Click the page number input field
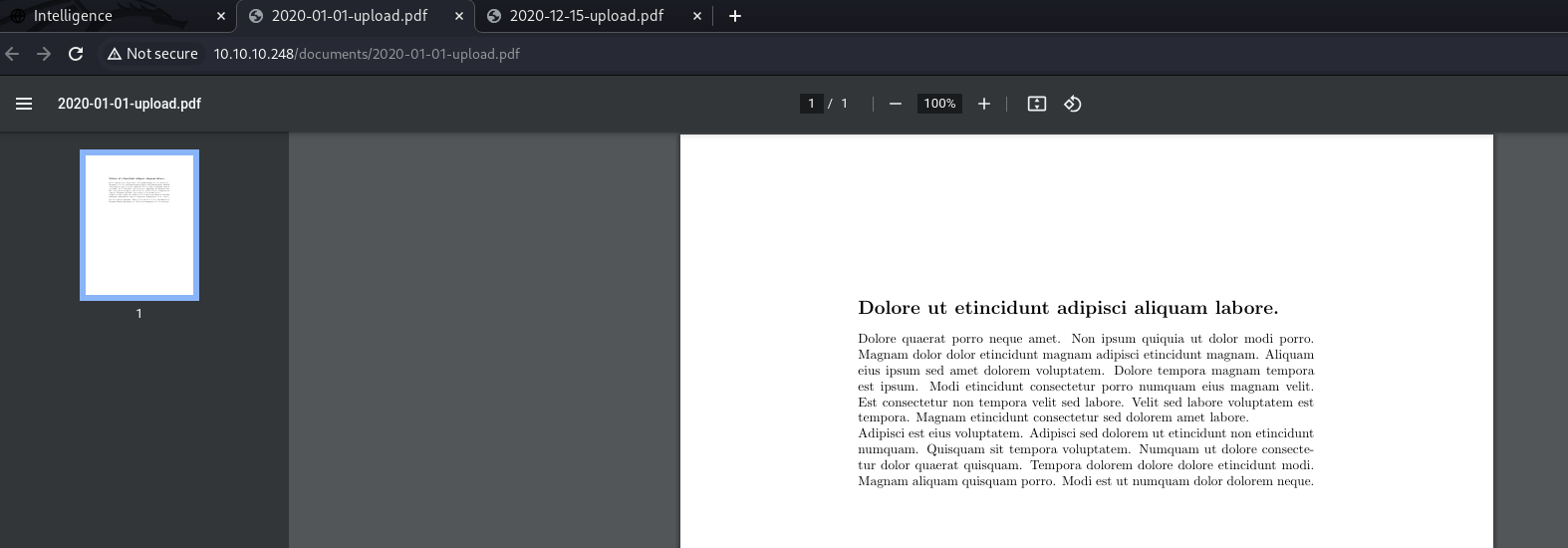The image size is (1568, 548). pos(811,104)
